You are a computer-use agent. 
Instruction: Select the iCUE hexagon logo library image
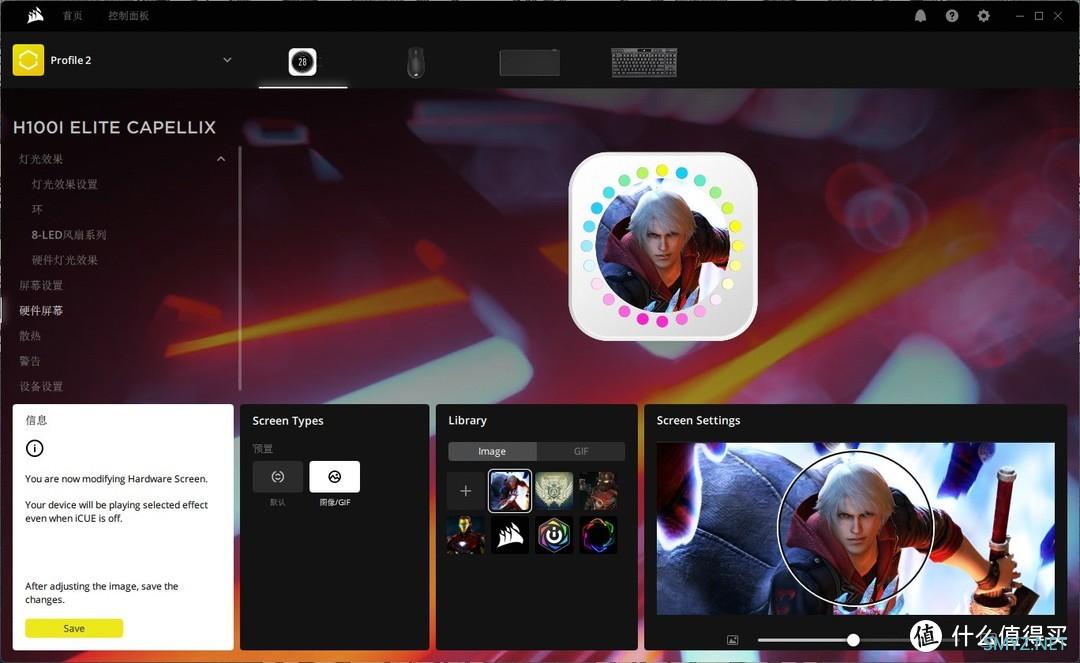[x=554, y=535]
